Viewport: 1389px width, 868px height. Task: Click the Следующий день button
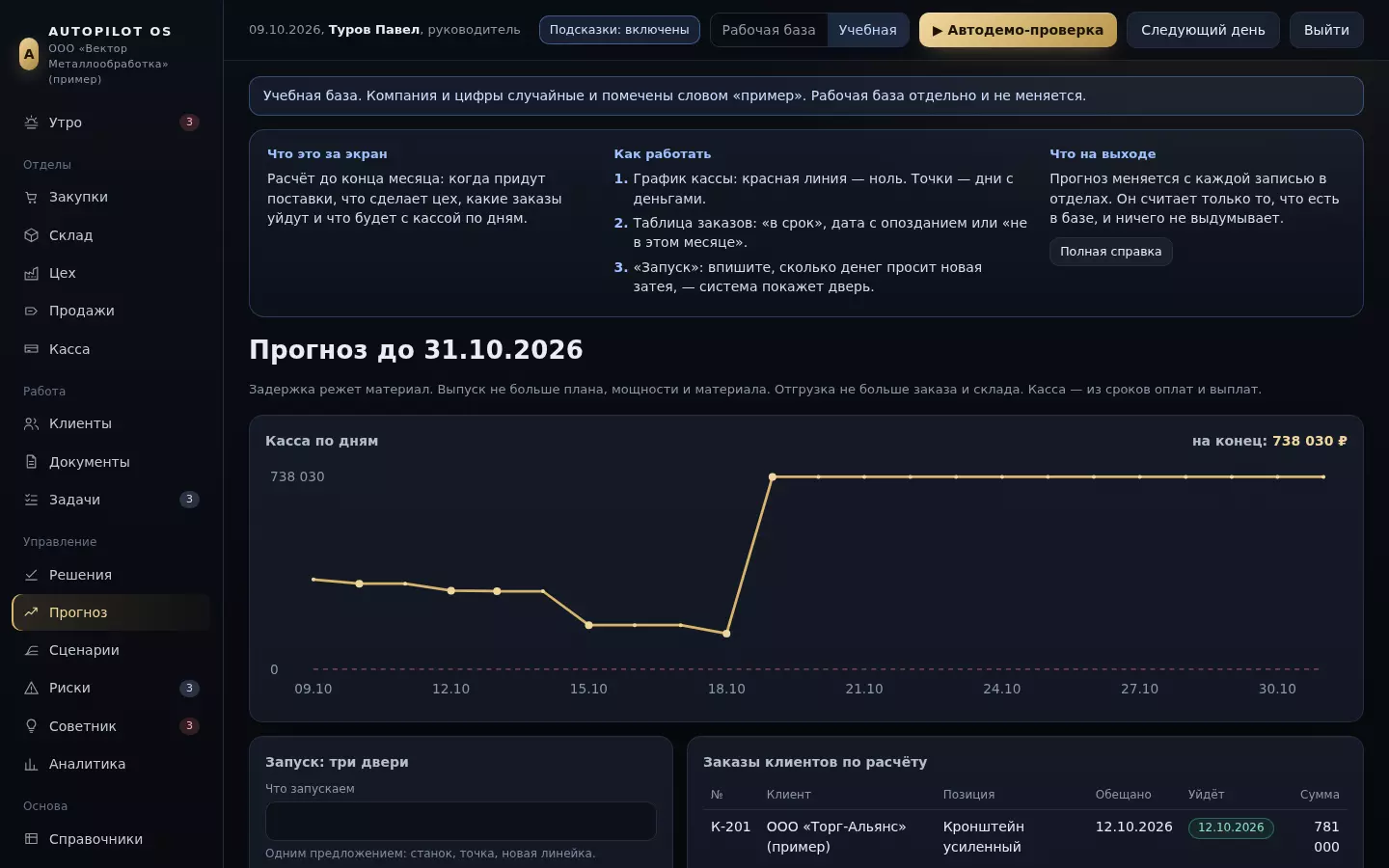click(x=1203, y=30)
